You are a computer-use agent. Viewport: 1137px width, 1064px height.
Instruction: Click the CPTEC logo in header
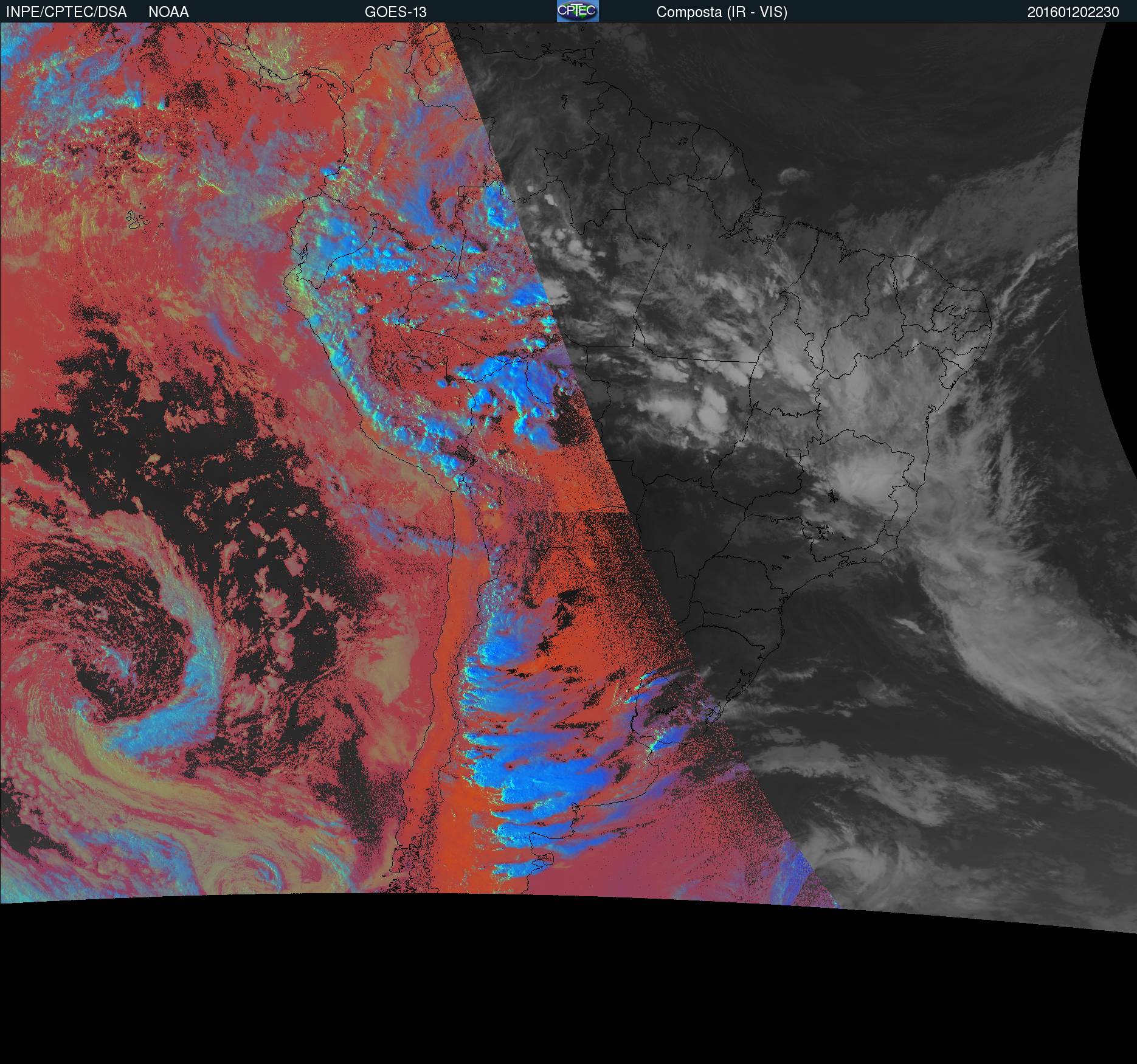[x=578, y=11]
